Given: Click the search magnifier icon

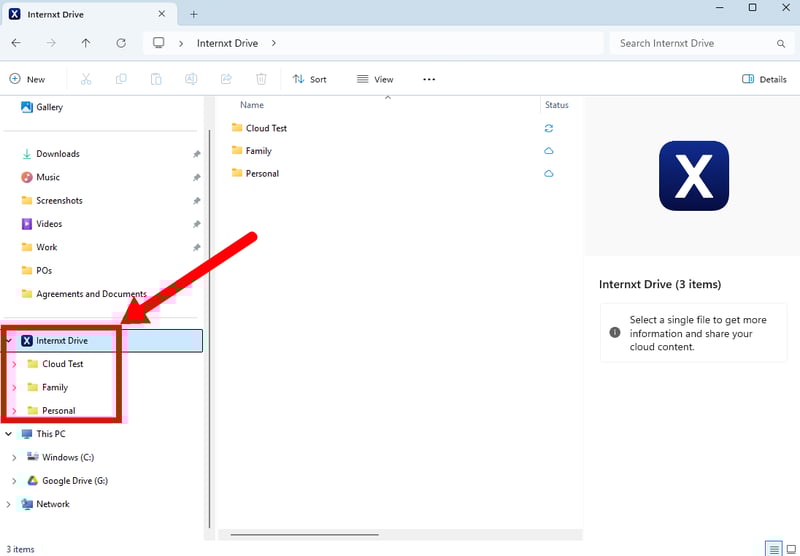Looking at the screenshot, I should (x=781, y=44).
